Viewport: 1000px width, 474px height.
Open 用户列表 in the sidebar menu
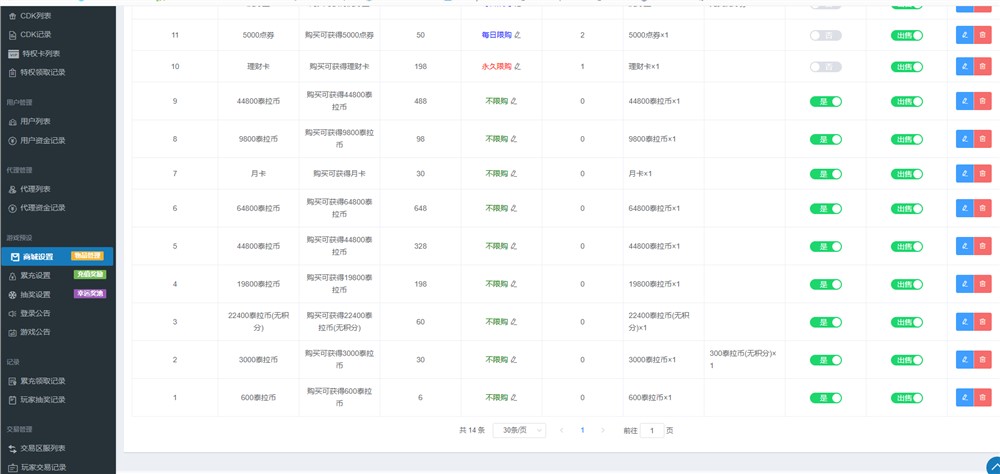pyautogui.click(x=35, y=121)
